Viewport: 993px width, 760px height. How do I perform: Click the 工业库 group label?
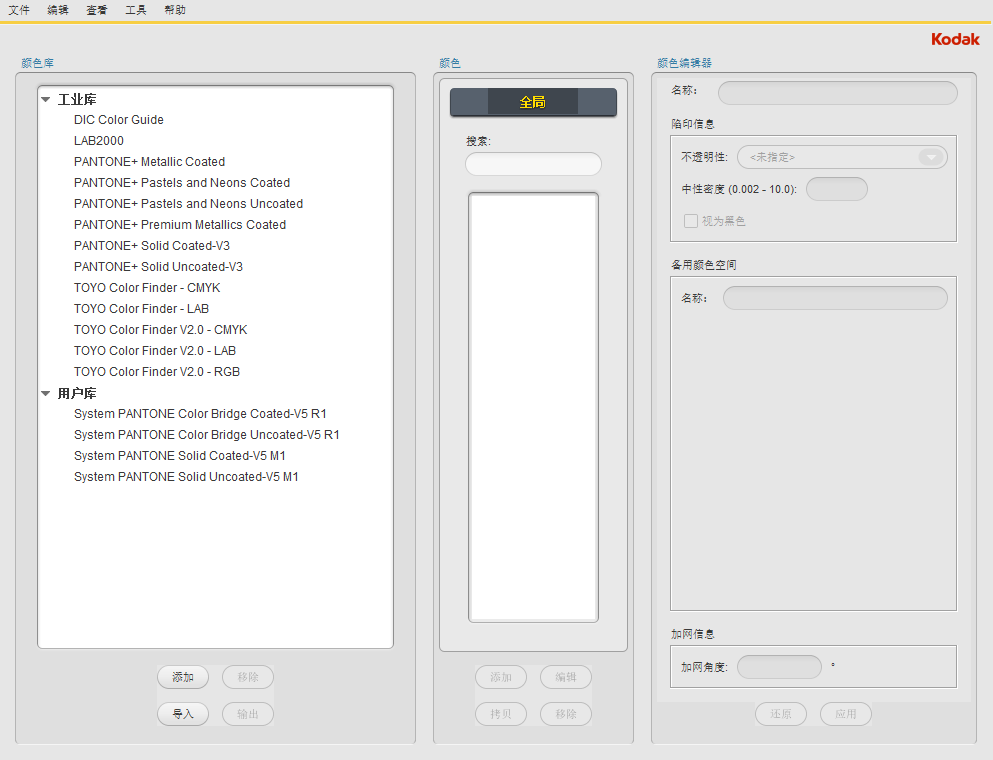point(77,99)
